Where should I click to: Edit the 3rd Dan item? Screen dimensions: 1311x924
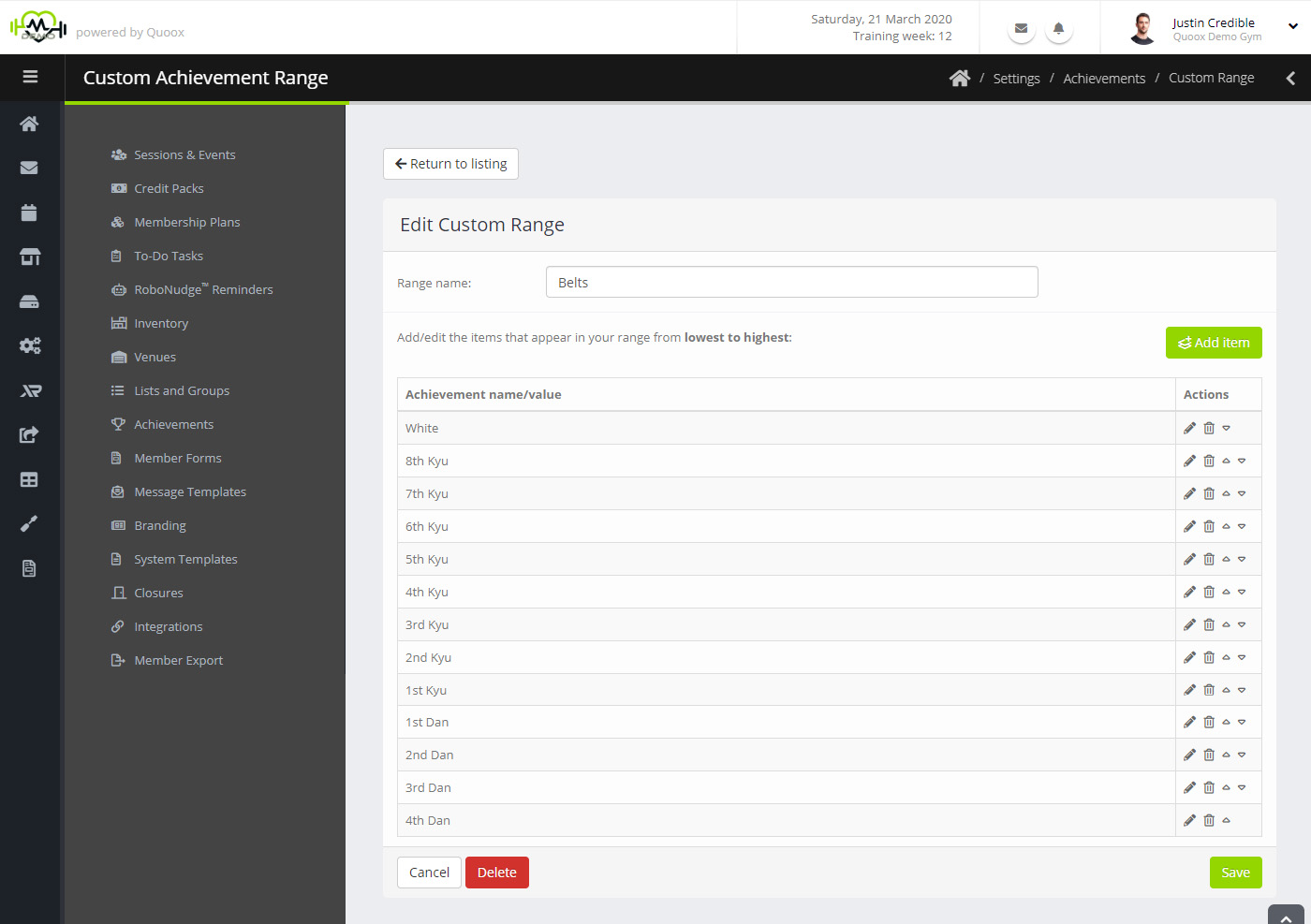coord(1189,787)
